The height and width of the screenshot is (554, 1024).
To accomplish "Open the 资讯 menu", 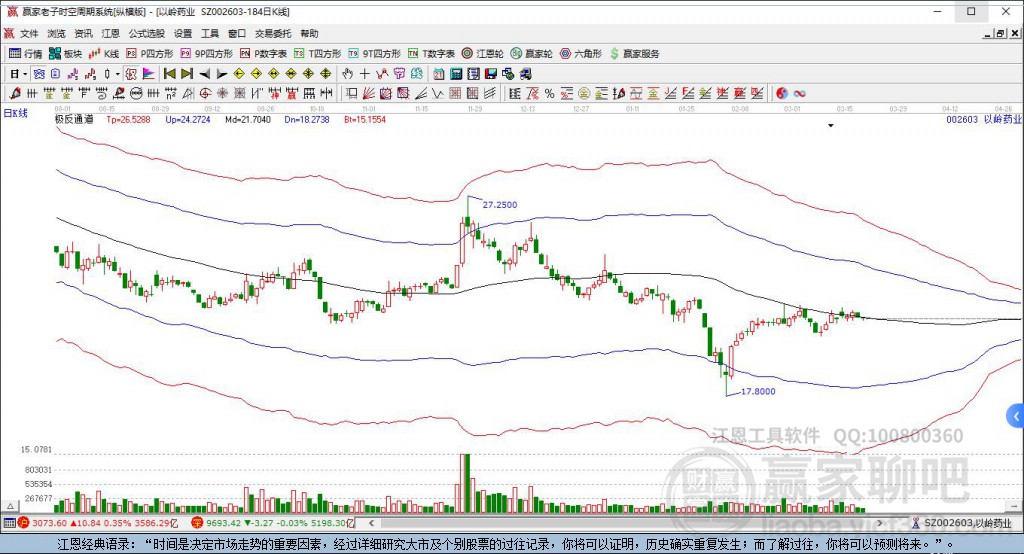I will [x=83, y=33].
